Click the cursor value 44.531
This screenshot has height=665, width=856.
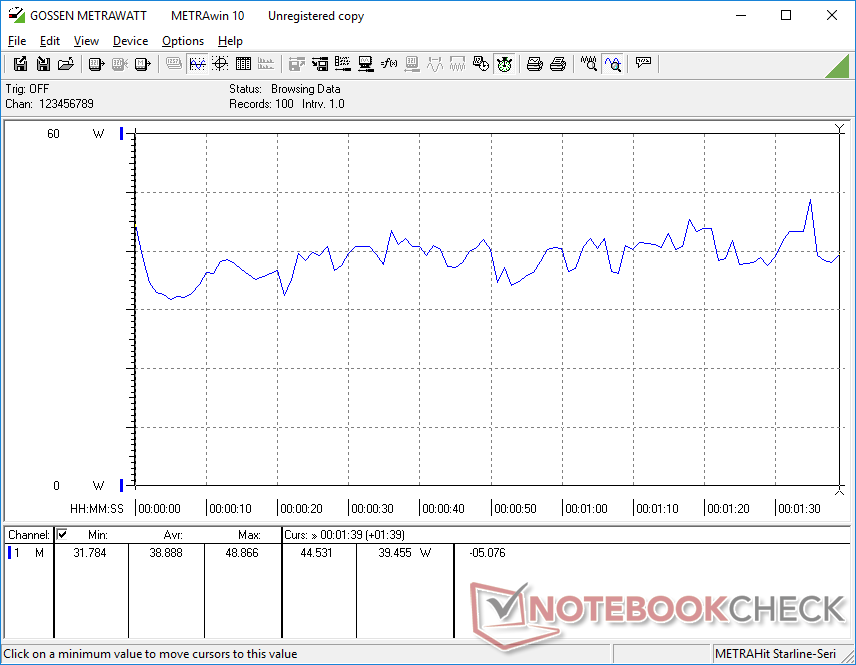click(x=316, y=553)
